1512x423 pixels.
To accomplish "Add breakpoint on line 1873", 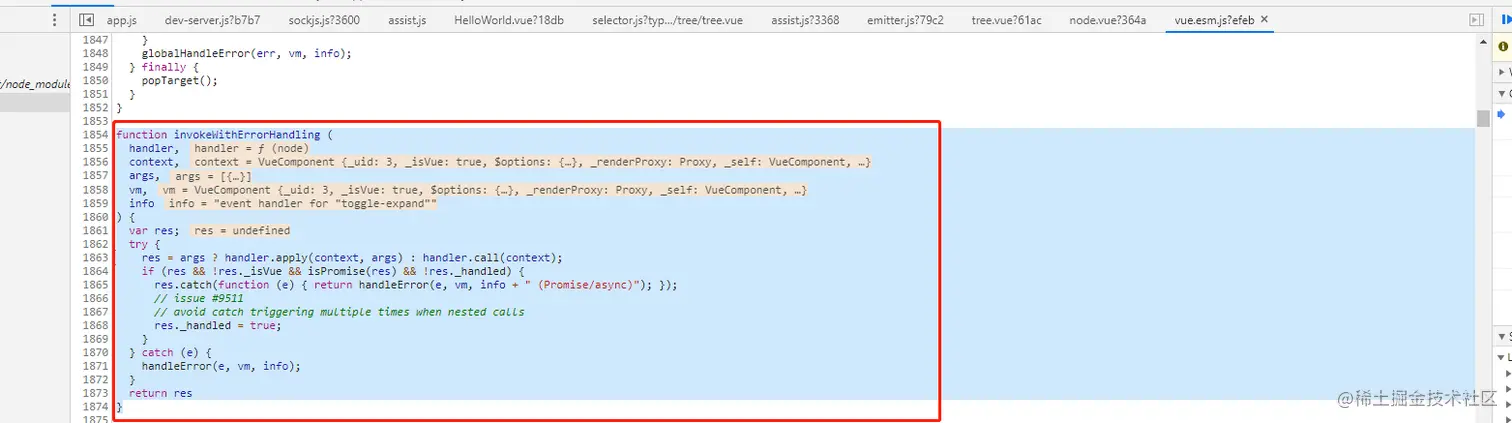I will click(96, 393).
